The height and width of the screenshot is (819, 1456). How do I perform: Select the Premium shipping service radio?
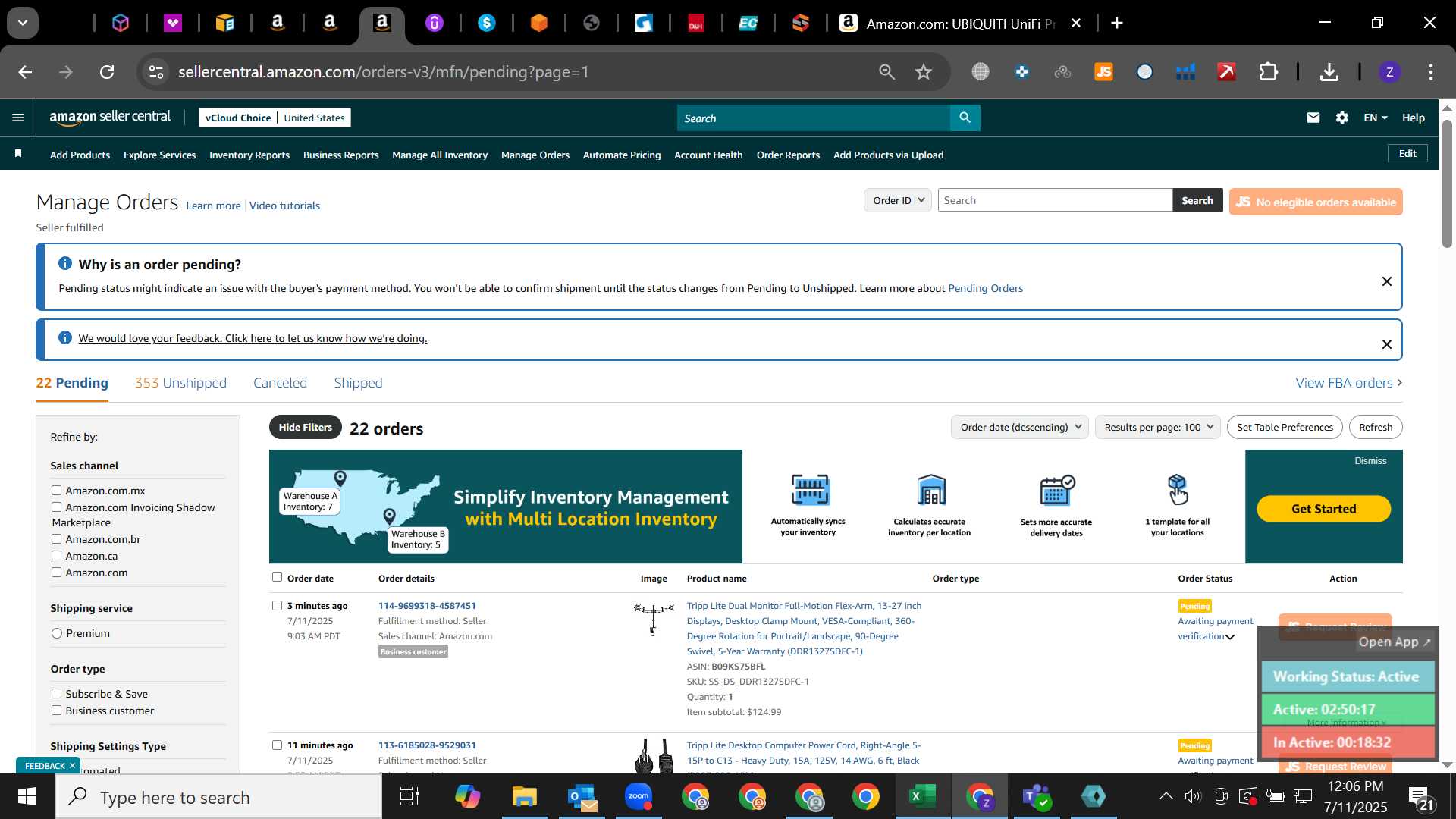click(x=57, y=633)
